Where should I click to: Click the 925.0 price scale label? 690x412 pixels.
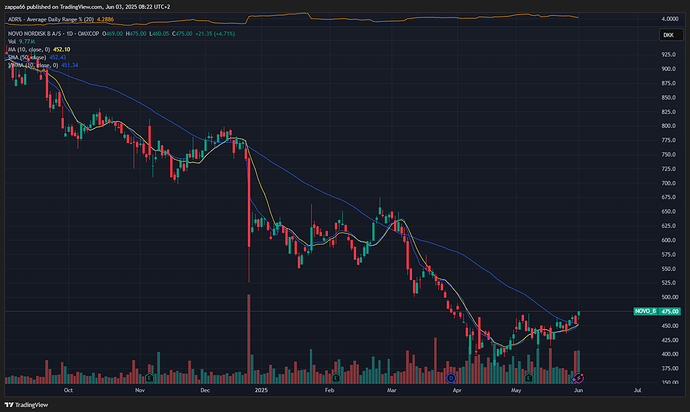(668, 55)
